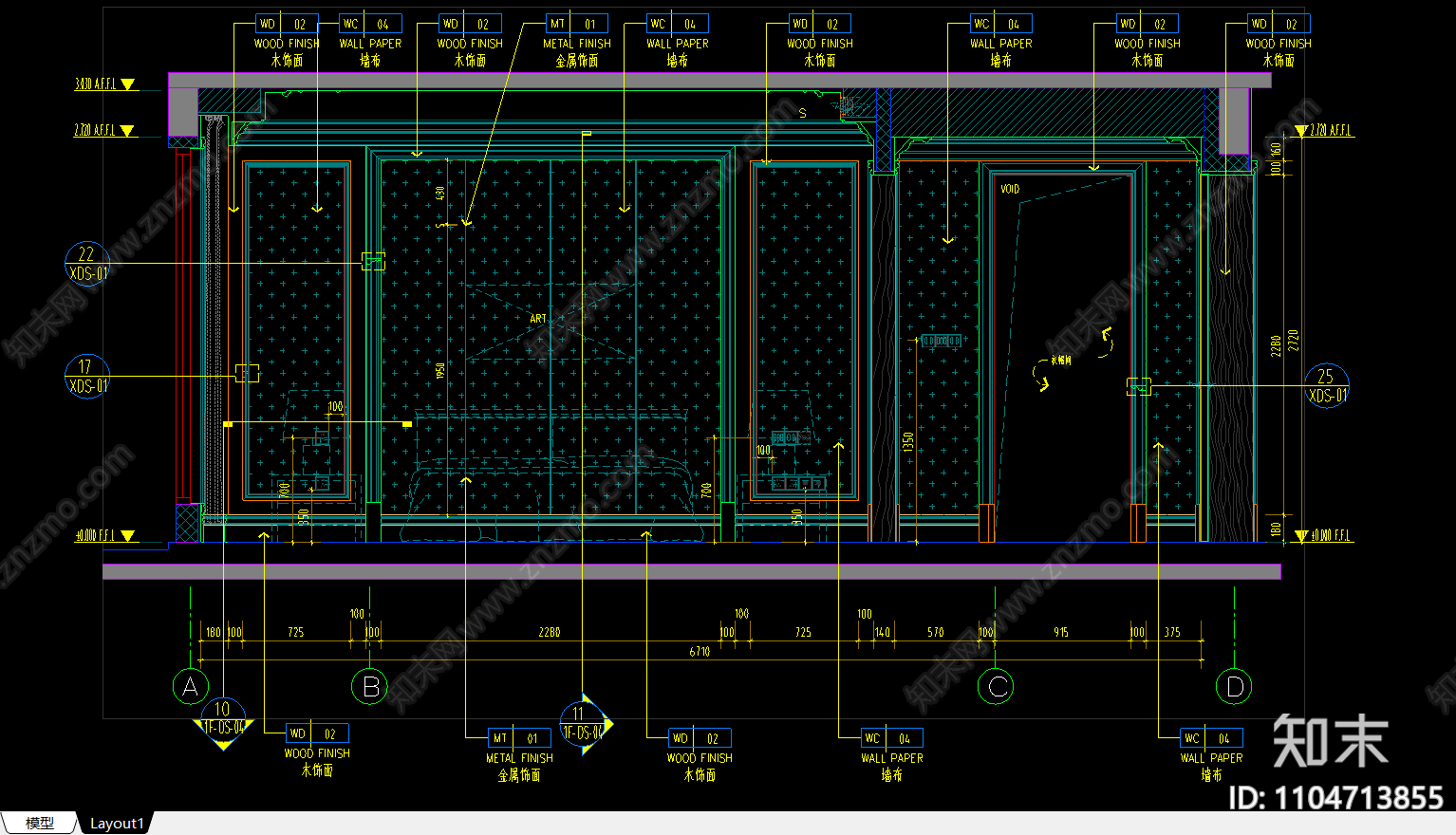Image resolution: width=1456 pixels, height=835 pixels.
Task: Select the 375 dimension text
Action: point(1172,632)
